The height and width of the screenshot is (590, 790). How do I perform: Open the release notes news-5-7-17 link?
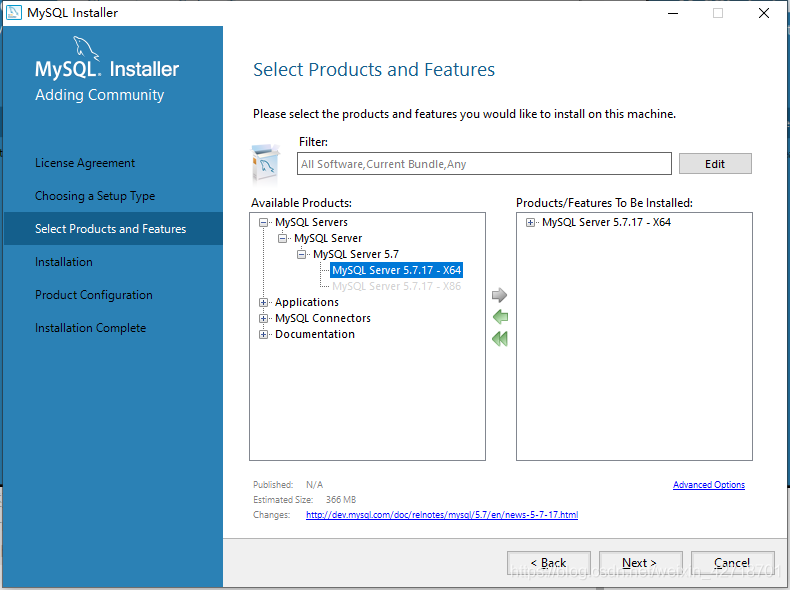442,515
